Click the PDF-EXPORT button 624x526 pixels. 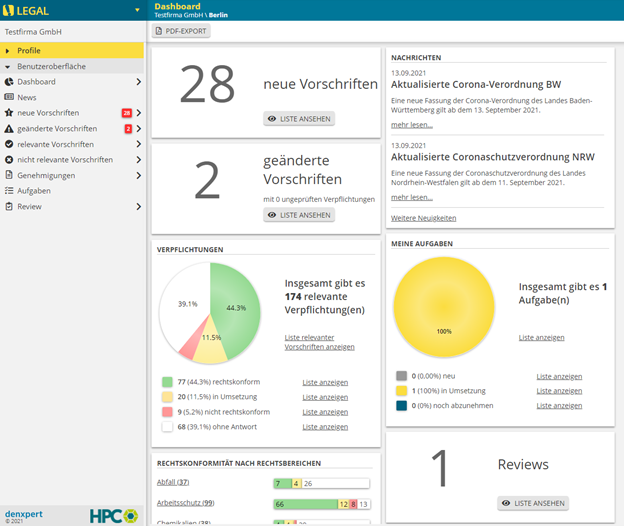tap(181, 31)
